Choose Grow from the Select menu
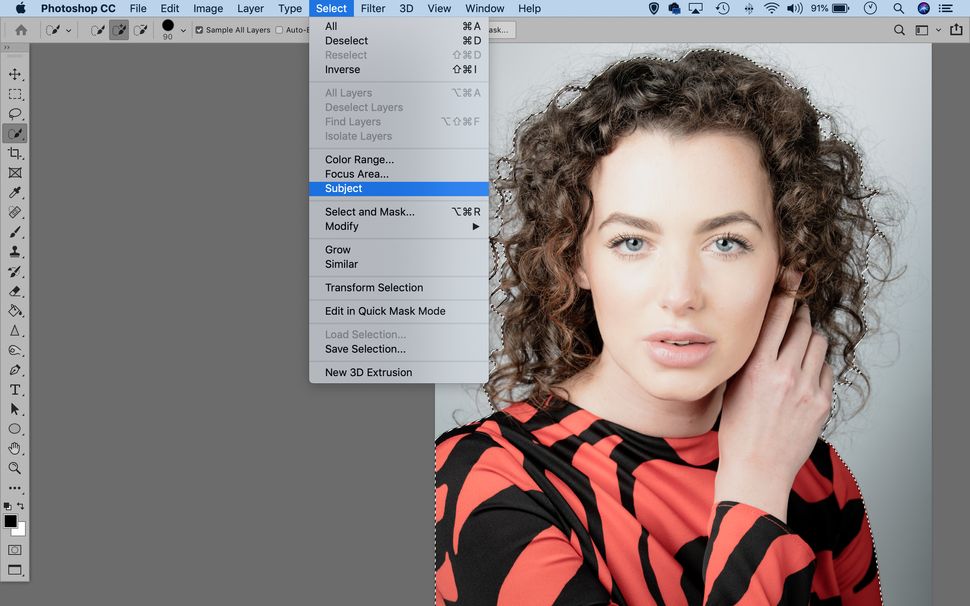The width and height of the screenshot is (970, 606). click(x=399, y=250)
